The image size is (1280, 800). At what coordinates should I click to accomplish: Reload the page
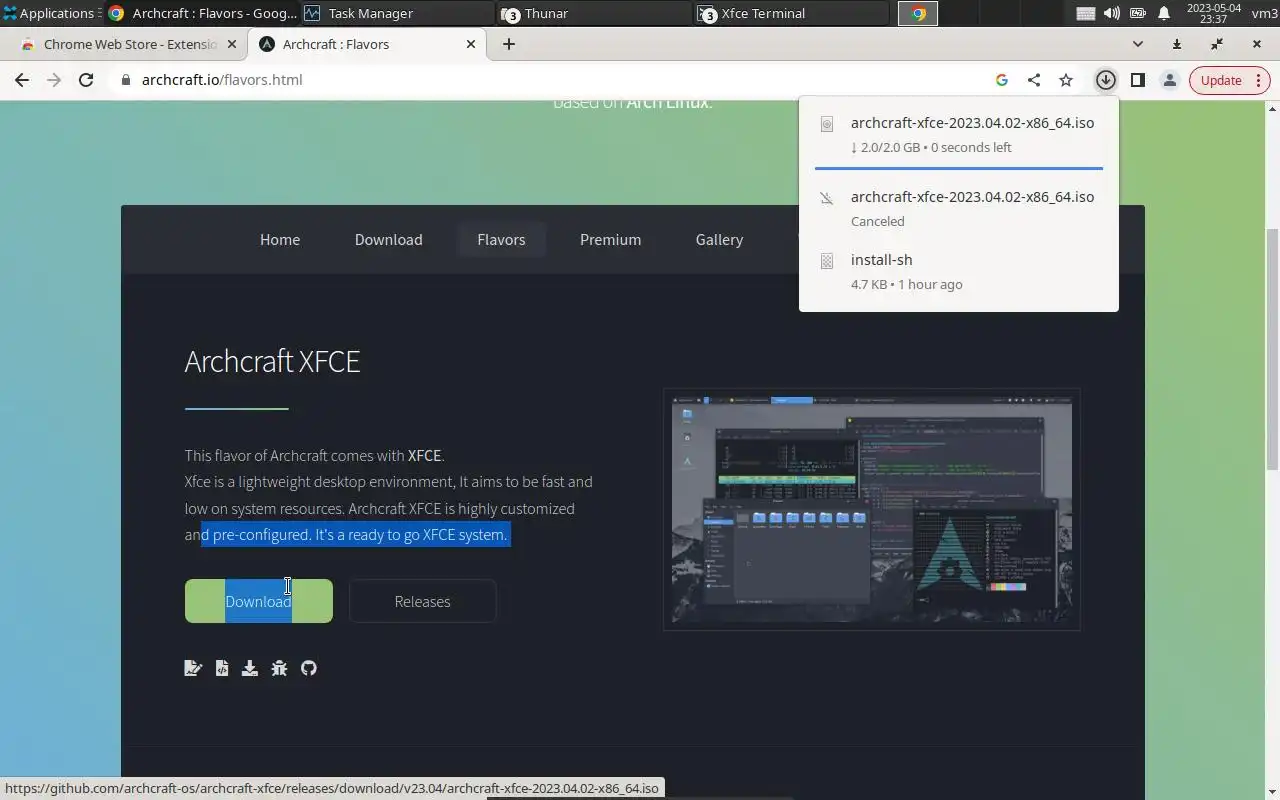click(x=86, y=80)
